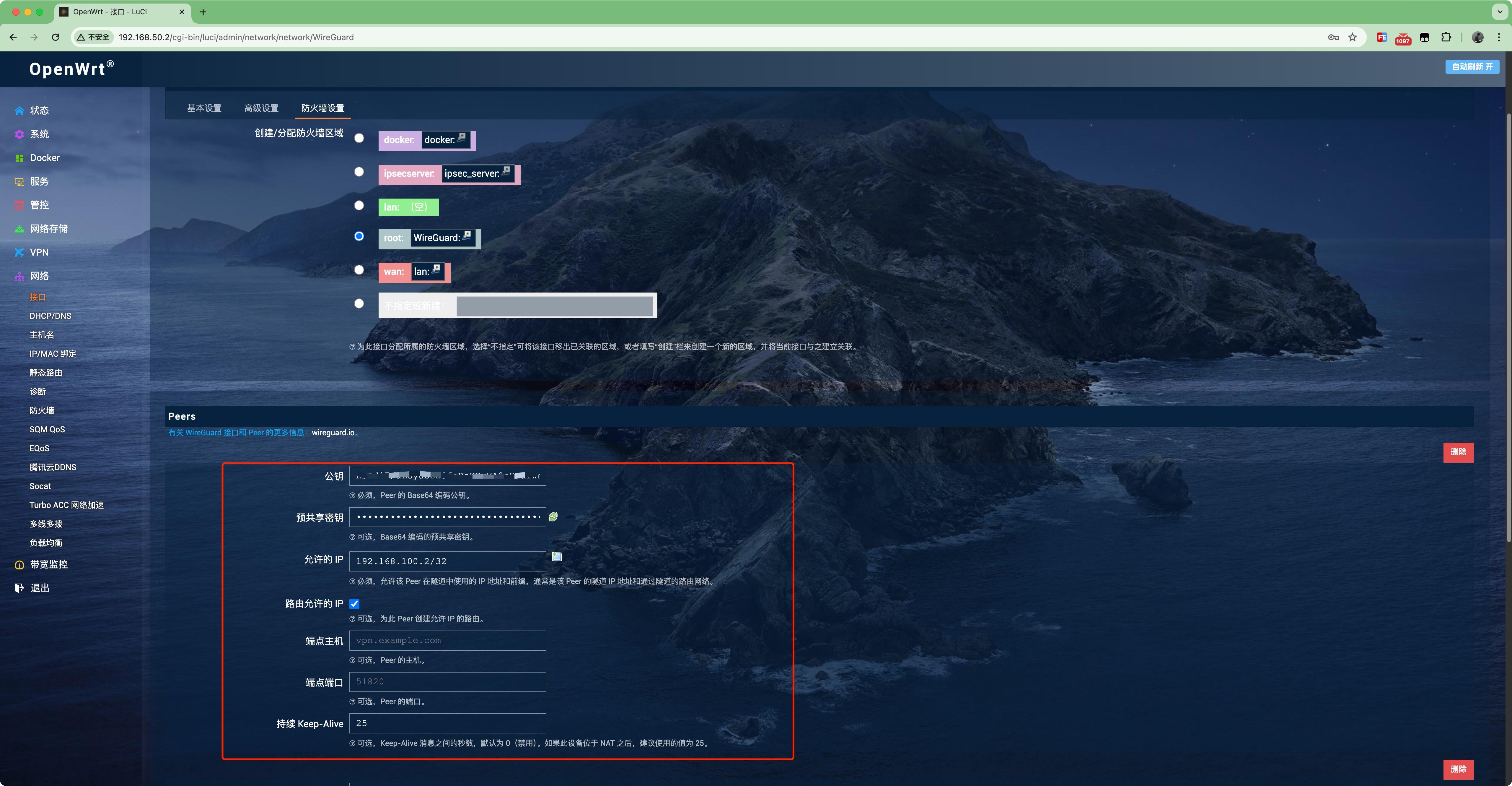
Task: Open a new browser tab
Action: point(203,12)
